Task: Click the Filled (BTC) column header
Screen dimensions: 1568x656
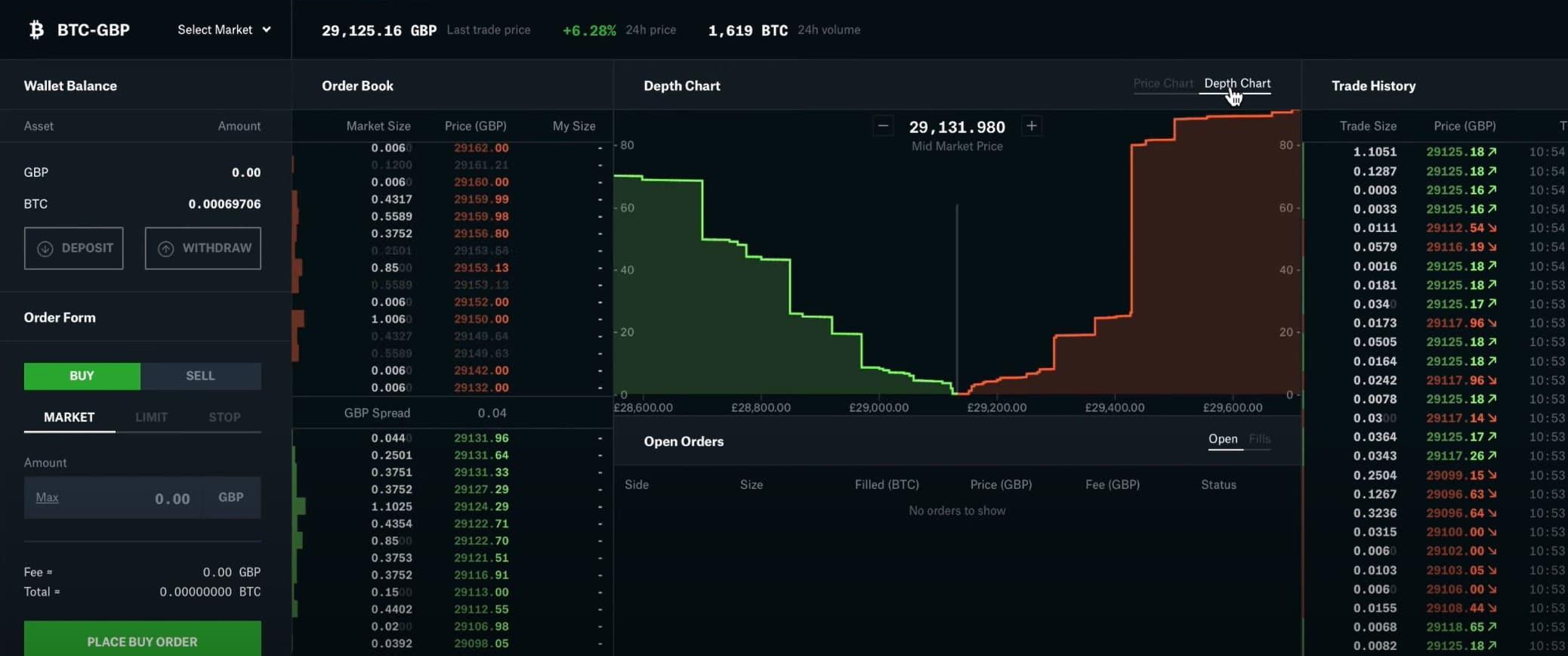Action: pos(887,484)
